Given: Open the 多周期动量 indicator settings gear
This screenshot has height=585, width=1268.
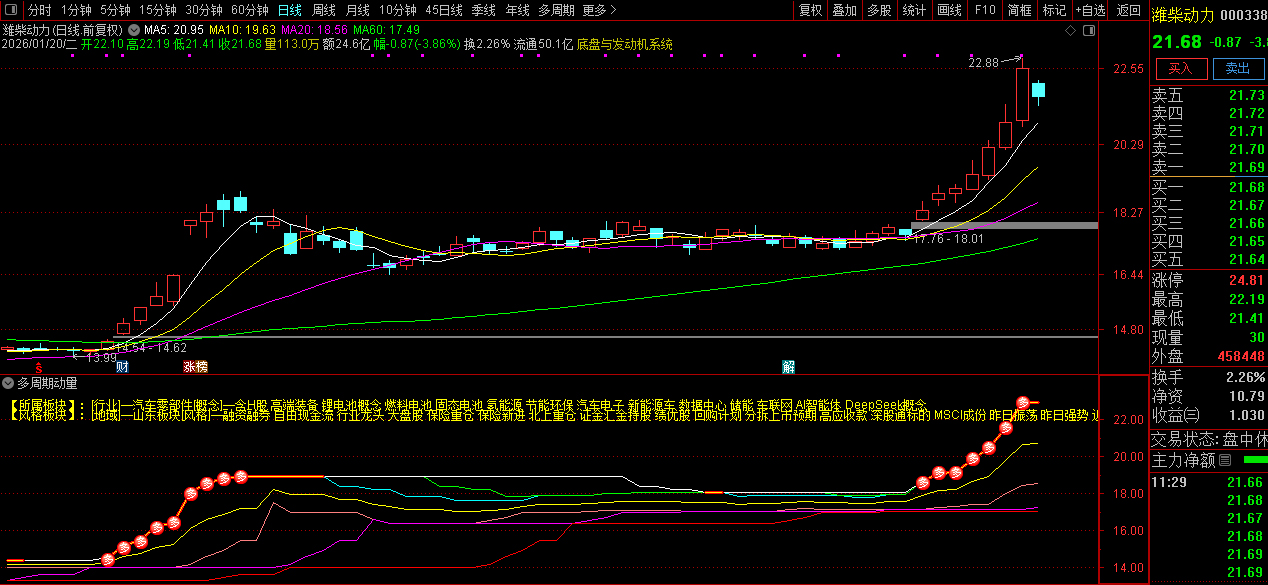Looking at the screenshot, I should (9, 382).
